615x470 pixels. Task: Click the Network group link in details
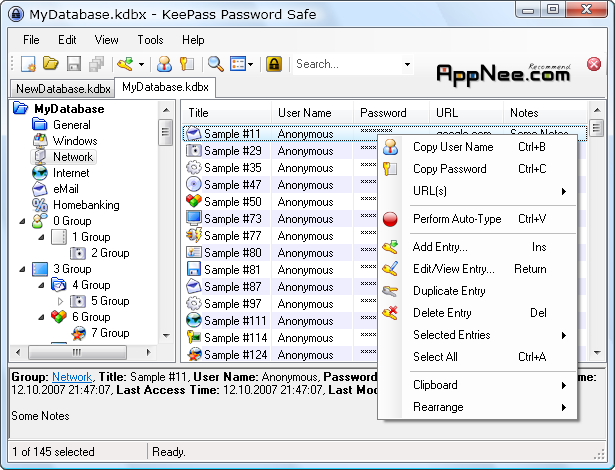coord(72,377)
